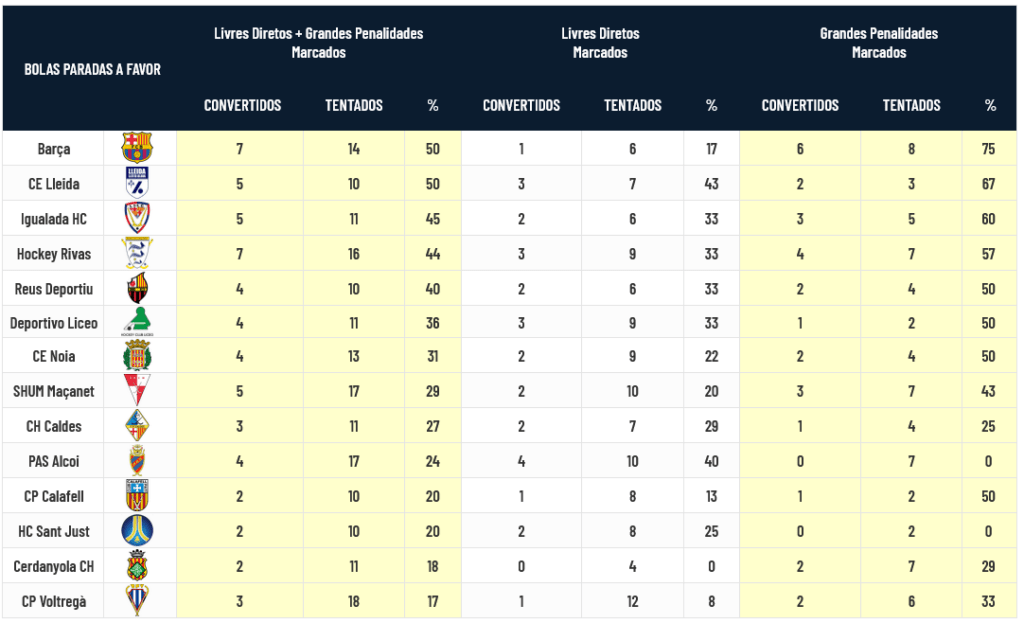Click the first CONVERTIDOS column header

(243, 105)
